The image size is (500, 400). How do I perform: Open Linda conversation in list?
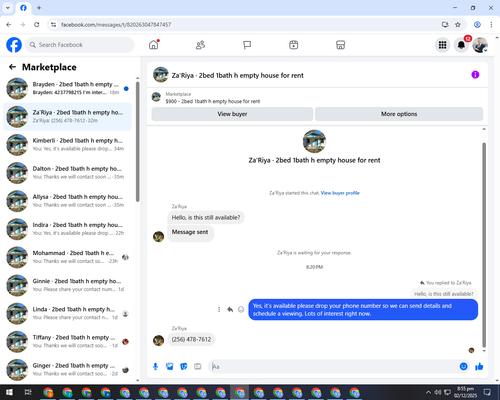[x=68, y=313]
